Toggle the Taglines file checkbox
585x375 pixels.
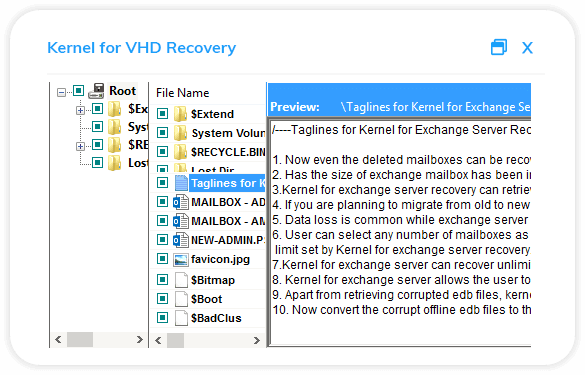162,182
